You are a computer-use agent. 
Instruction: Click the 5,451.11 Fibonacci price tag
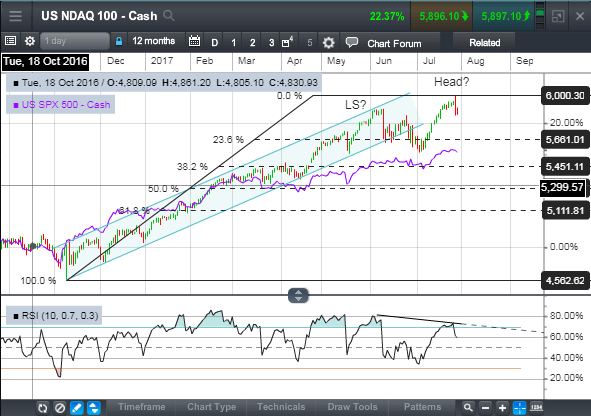click(565, 167)
